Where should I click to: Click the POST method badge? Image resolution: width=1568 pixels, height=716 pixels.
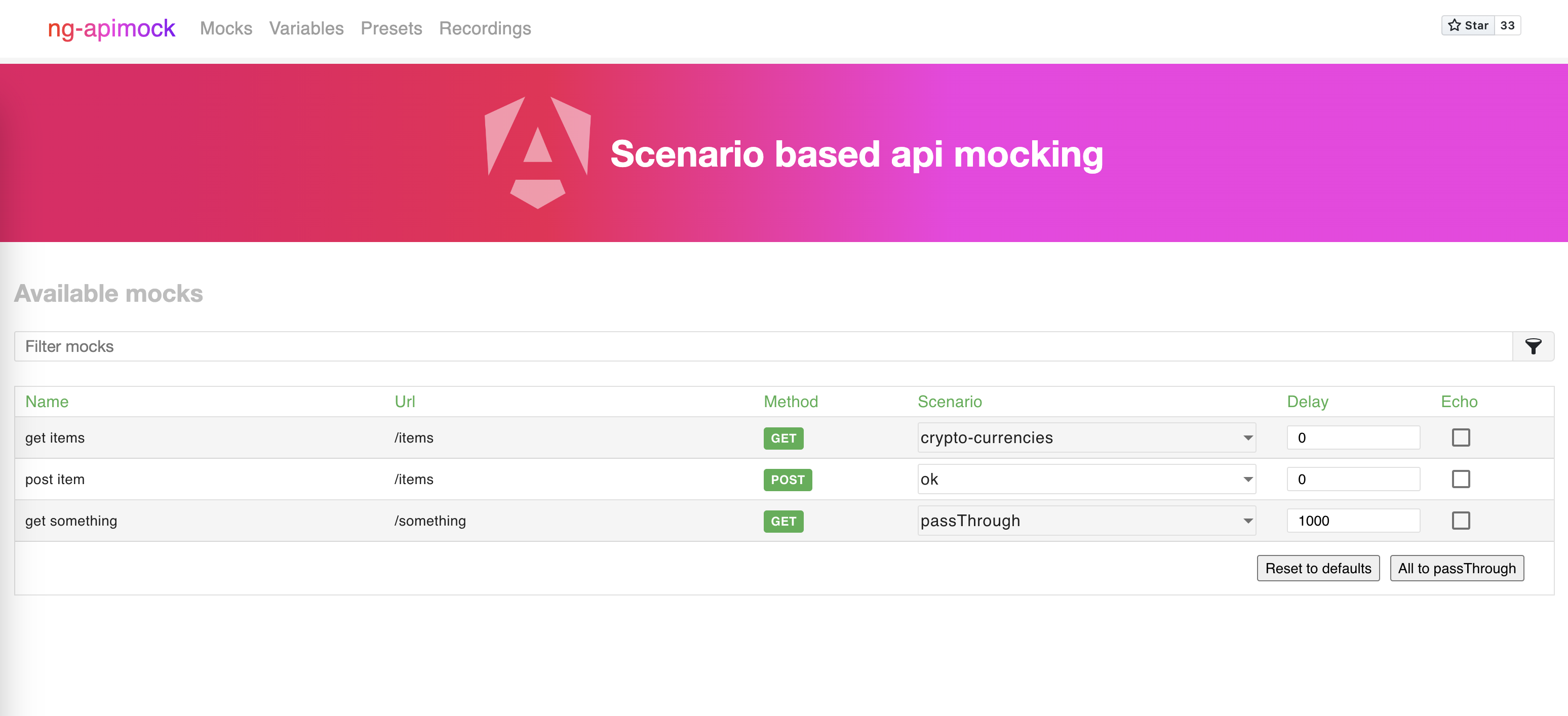point(788,480)
